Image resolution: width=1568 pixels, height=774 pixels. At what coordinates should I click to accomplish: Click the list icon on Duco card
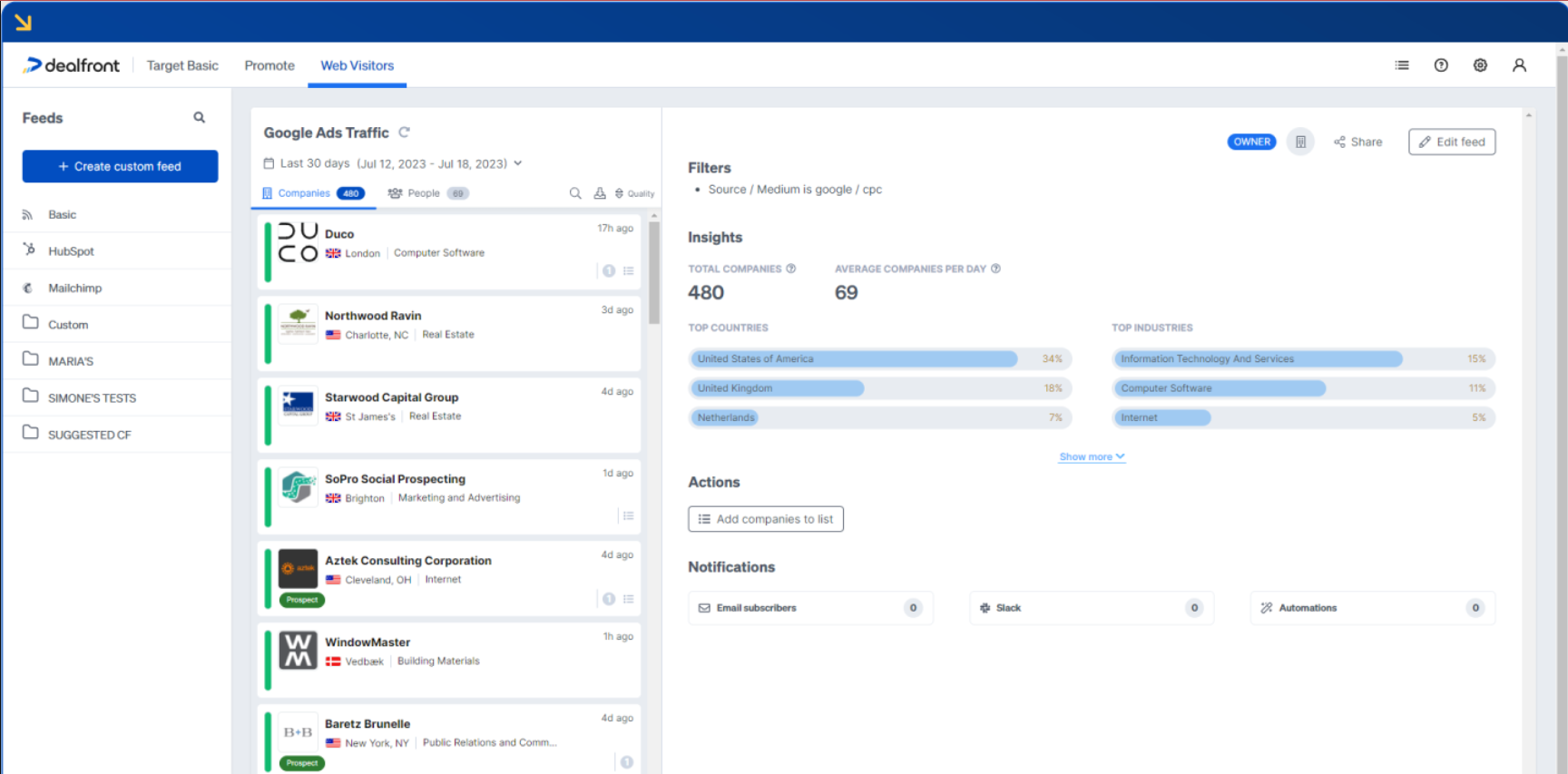(x=628, y=270)
